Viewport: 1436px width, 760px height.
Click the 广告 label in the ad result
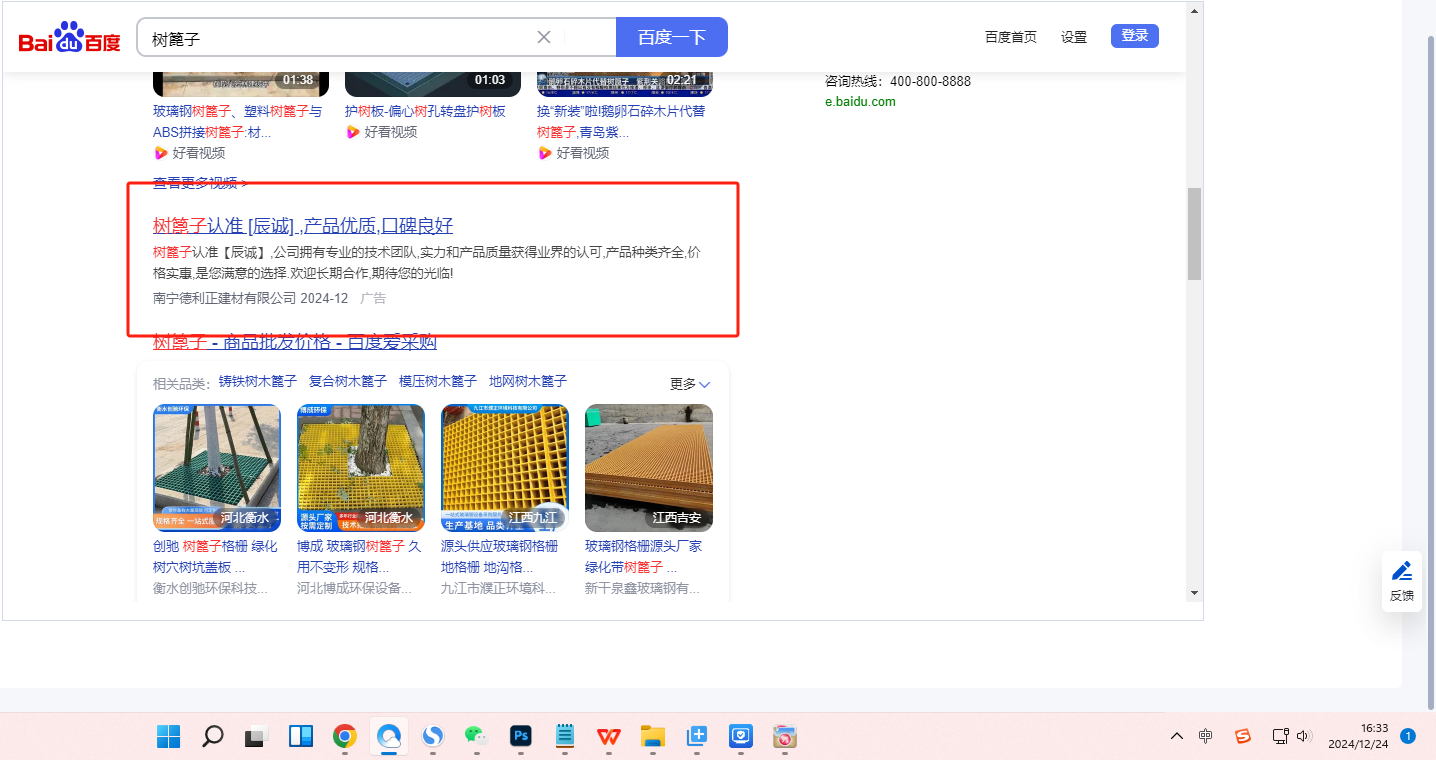(373, 298)
